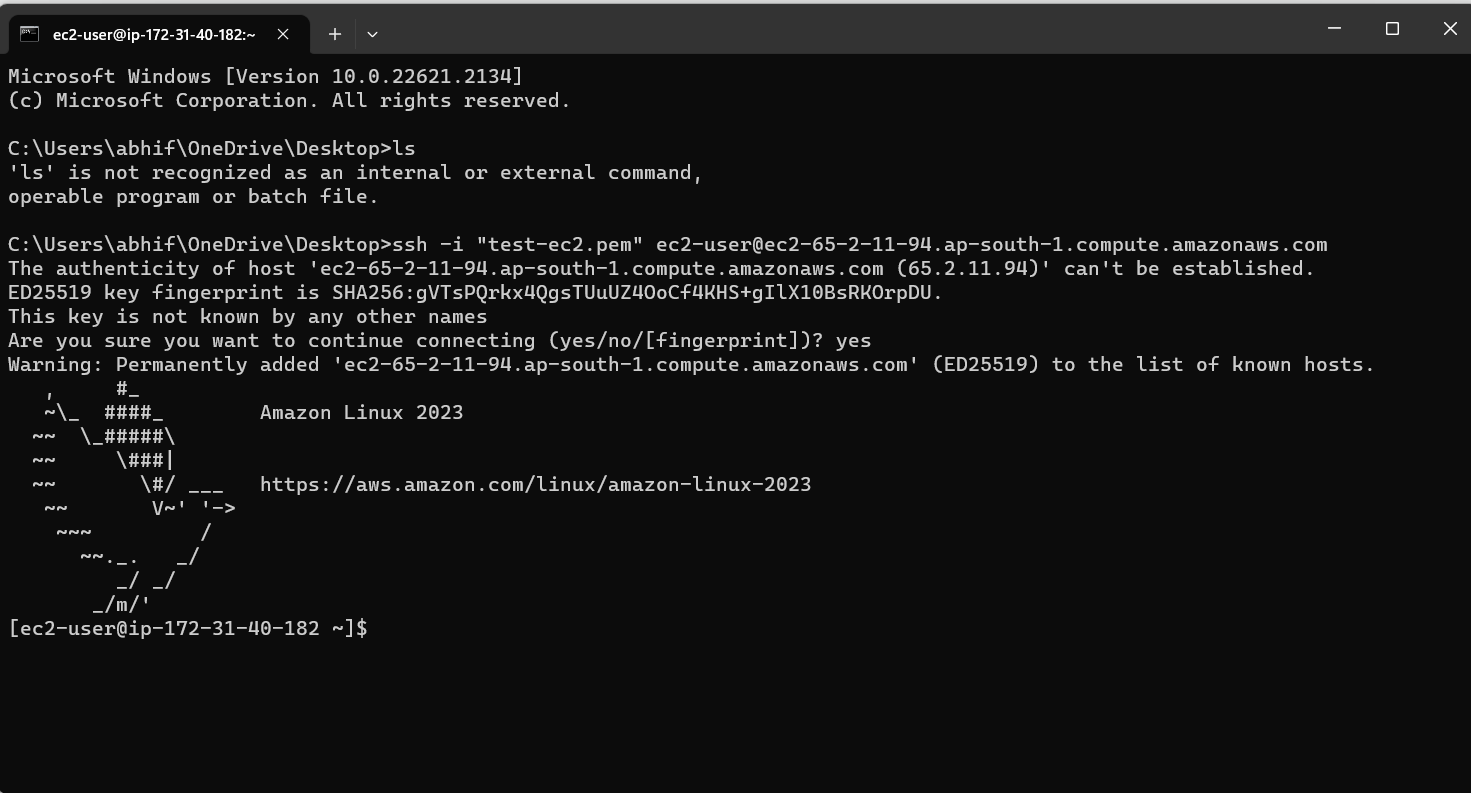This screenshot has width=1471, height=793.
Task: Maximize the terminal window
Action: (x=1392, y=29)
